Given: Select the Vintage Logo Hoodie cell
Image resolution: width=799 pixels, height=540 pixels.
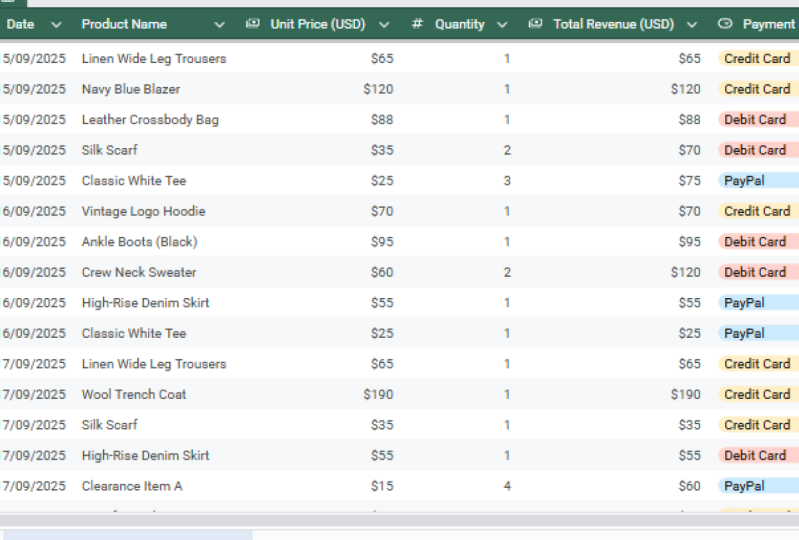Looking at the screenshot, I should [143, 211].
